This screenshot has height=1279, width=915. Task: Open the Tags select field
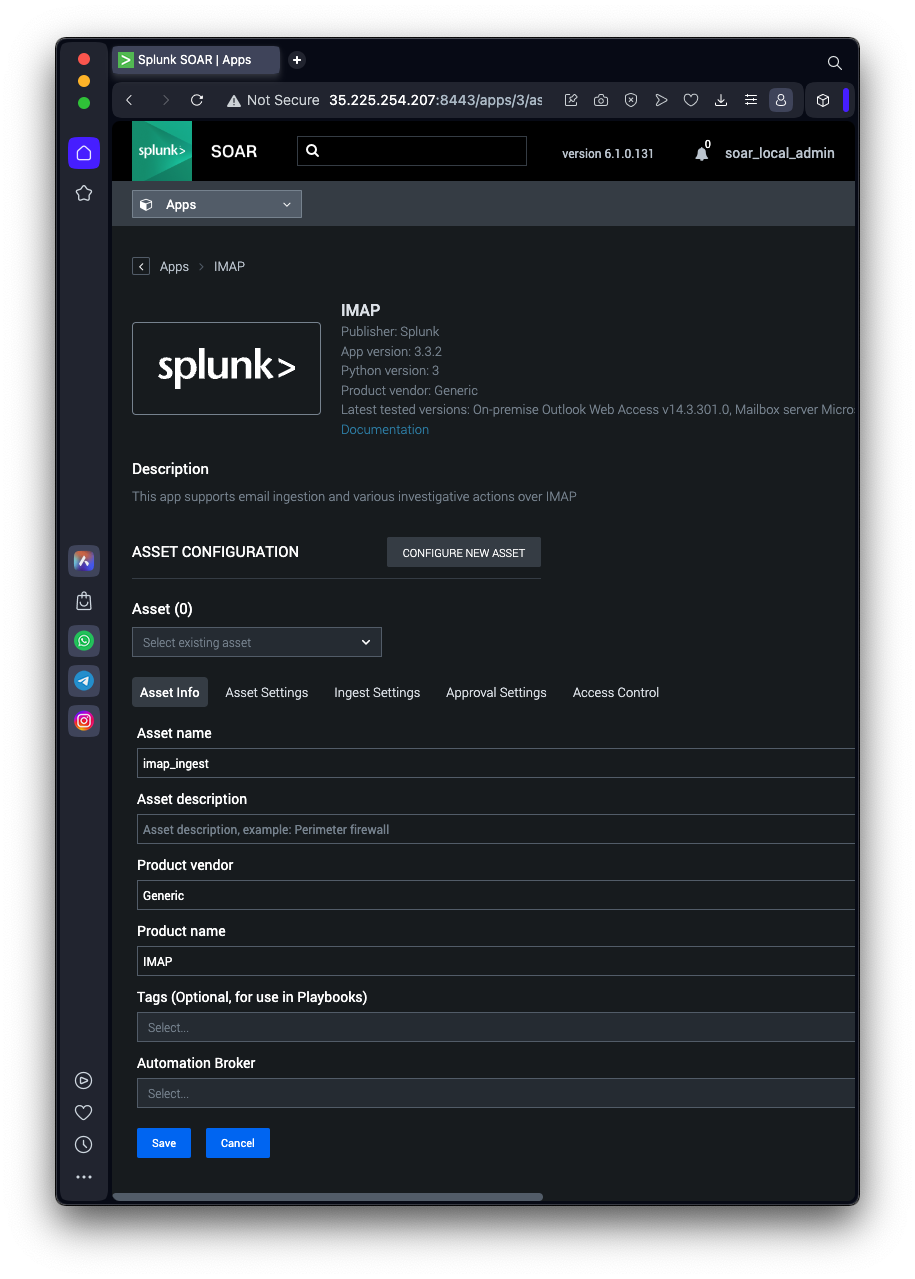point(496,1027)
